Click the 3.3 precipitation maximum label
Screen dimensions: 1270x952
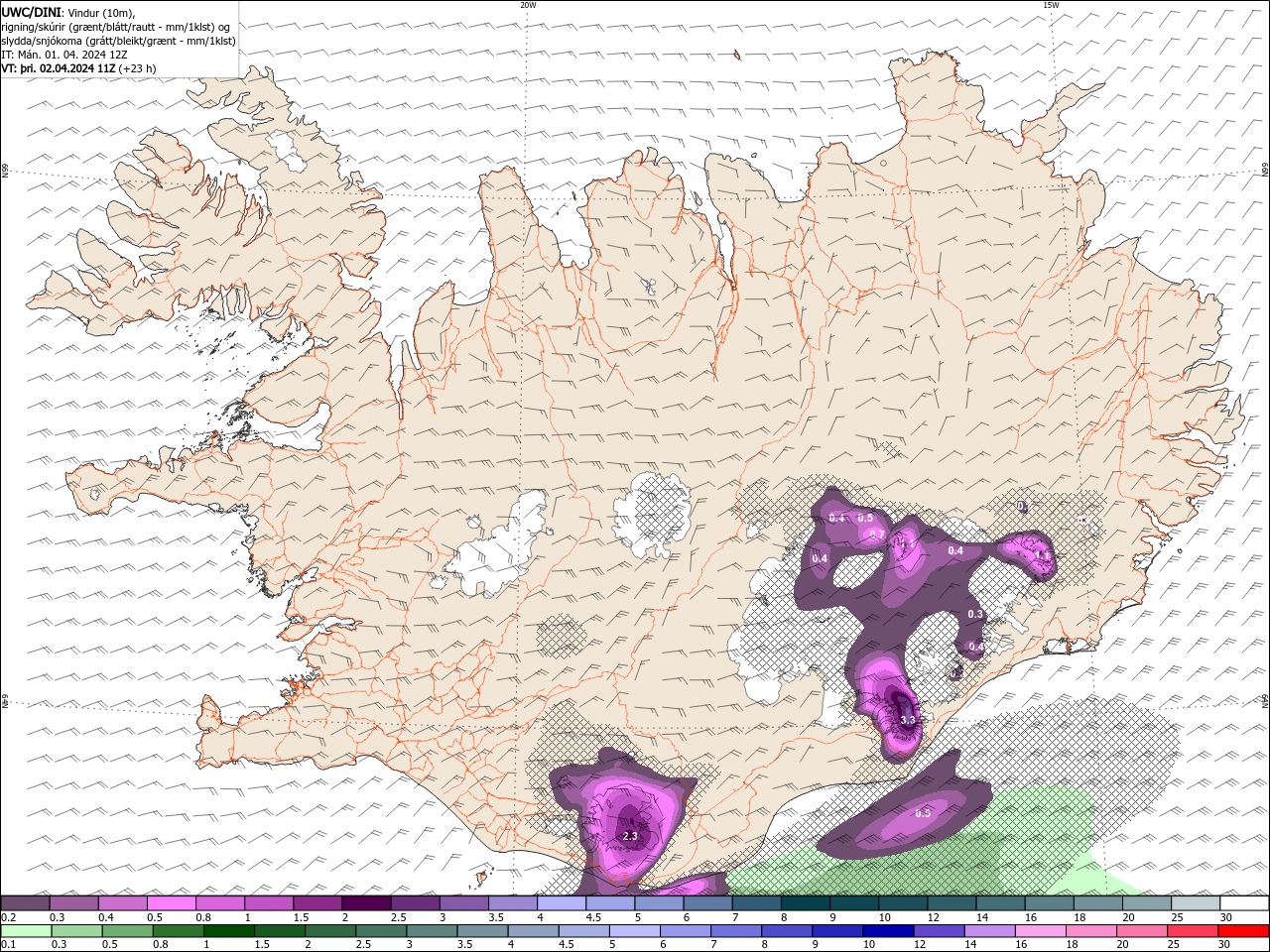[x=907, y=720]
